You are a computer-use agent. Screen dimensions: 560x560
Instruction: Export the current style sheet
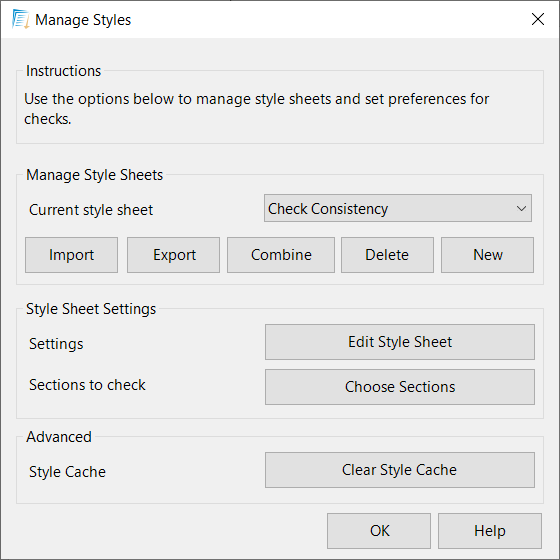(x=174, y=255)
